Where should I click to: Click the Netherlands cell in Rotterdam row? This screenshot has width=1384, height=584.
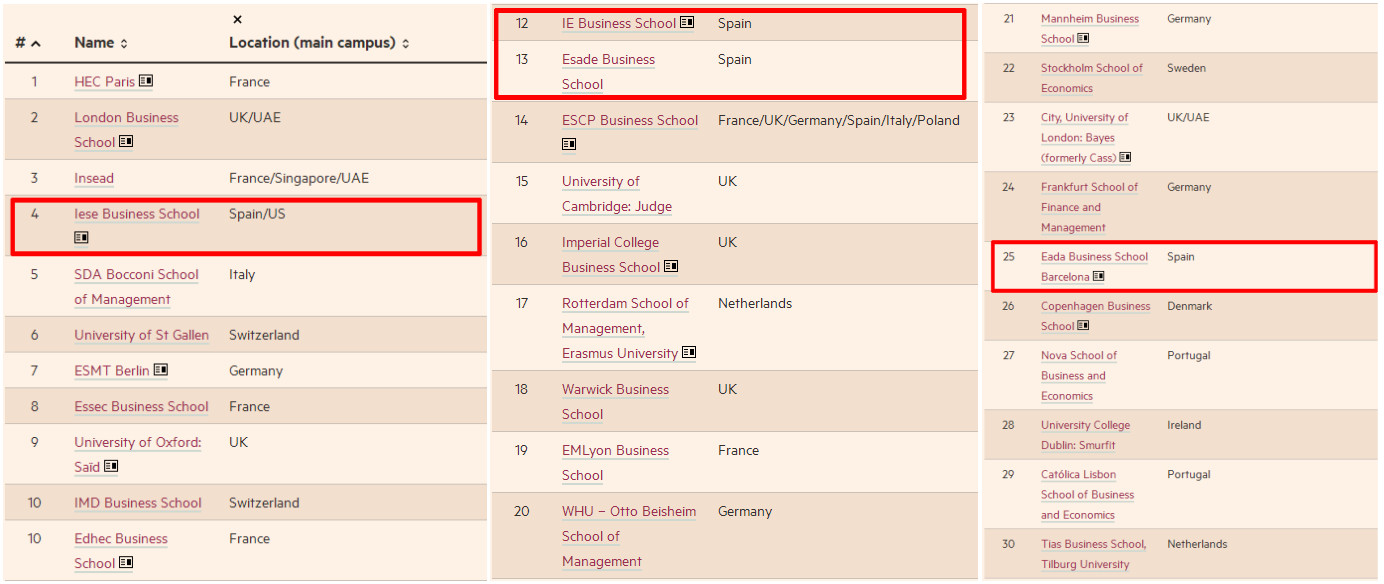tap(755, 303)
